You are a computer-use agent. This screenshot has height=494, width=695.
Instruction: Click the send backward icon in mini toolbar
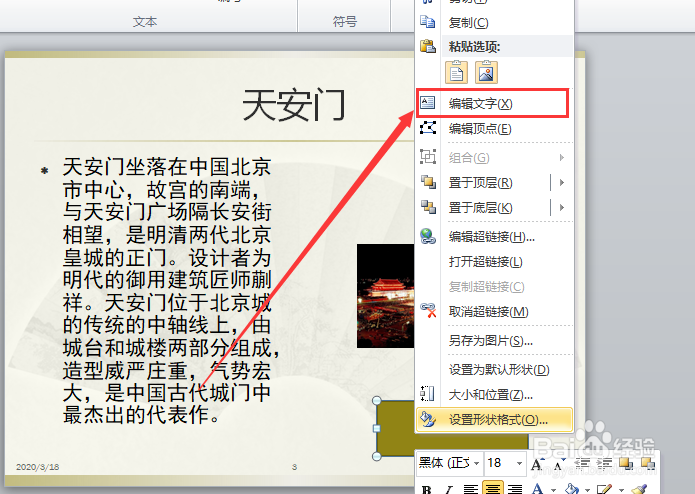[x=648, y=463]
